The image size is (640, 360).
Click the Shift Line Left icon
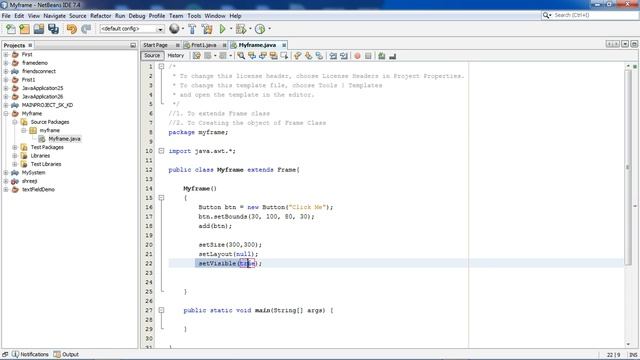pyautogui.click(x=333, y=56)
